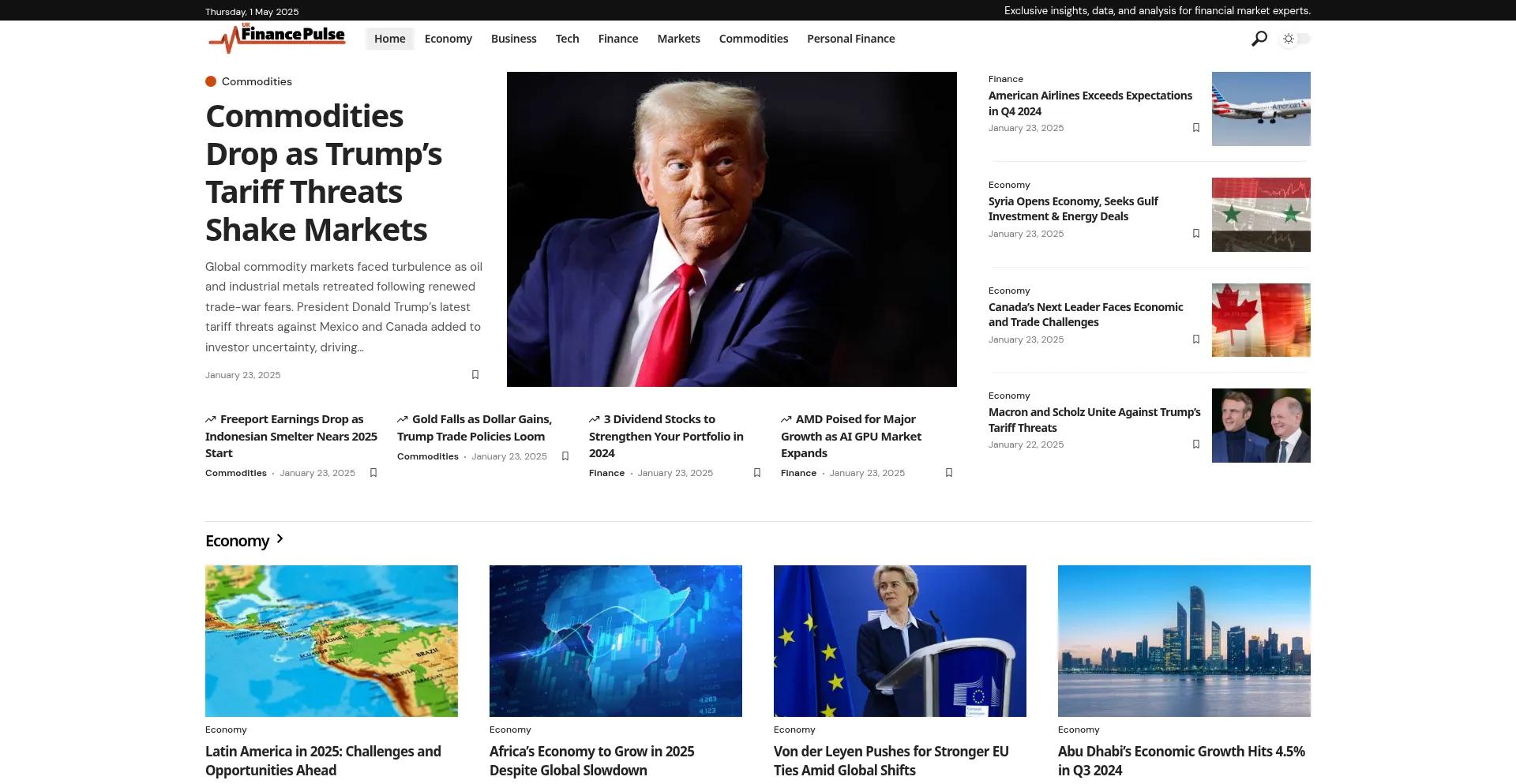Open 3 Dividend Stocks article
This screenshot has width=1516, height=784.
666,437
